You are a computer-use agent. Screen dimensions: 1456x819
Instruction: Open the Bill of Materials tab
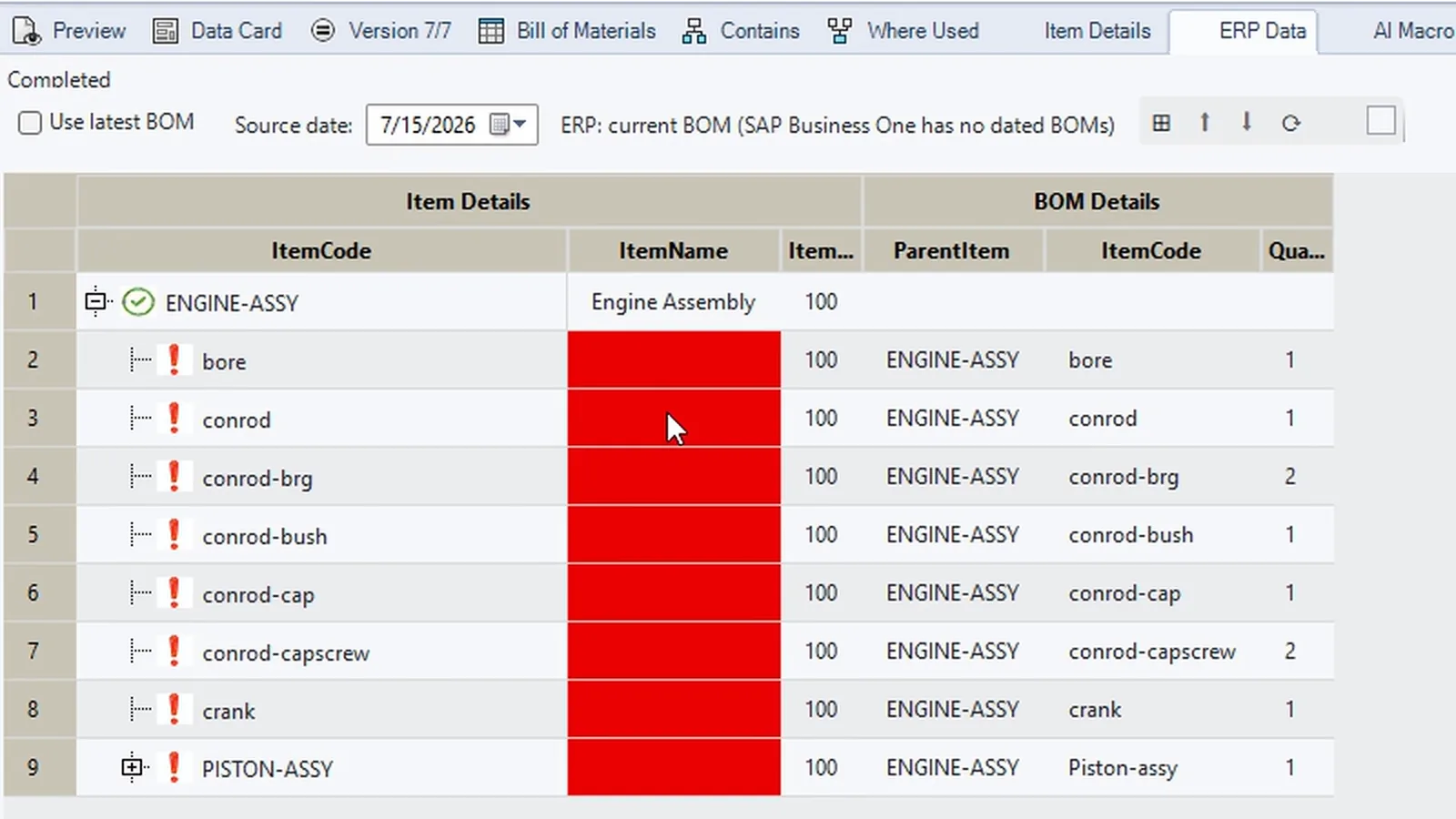[567, 31]
